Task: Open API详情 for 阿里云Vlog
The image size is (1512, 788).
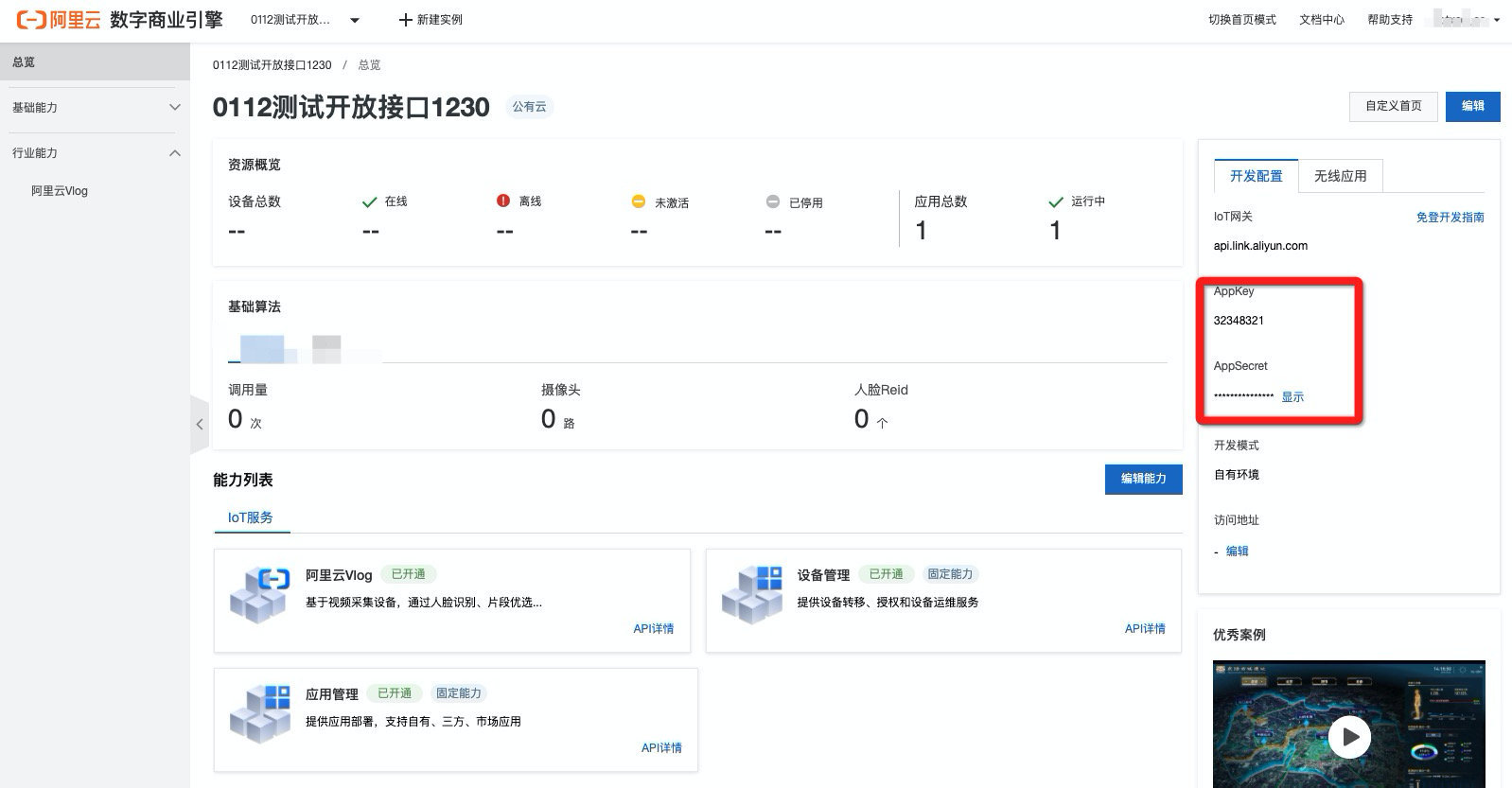Action: [x=653, y=628]
